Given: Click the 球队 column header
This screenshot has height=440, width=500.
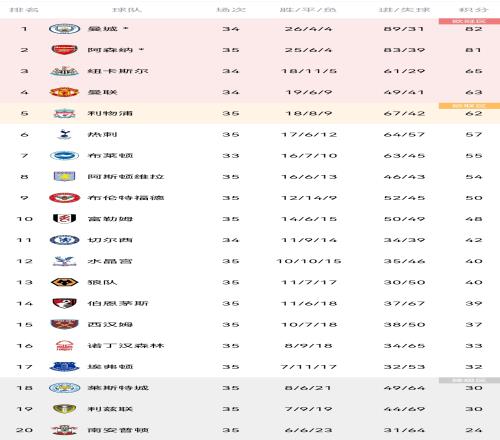Looking at the screenshot, I should coord(127,9).
